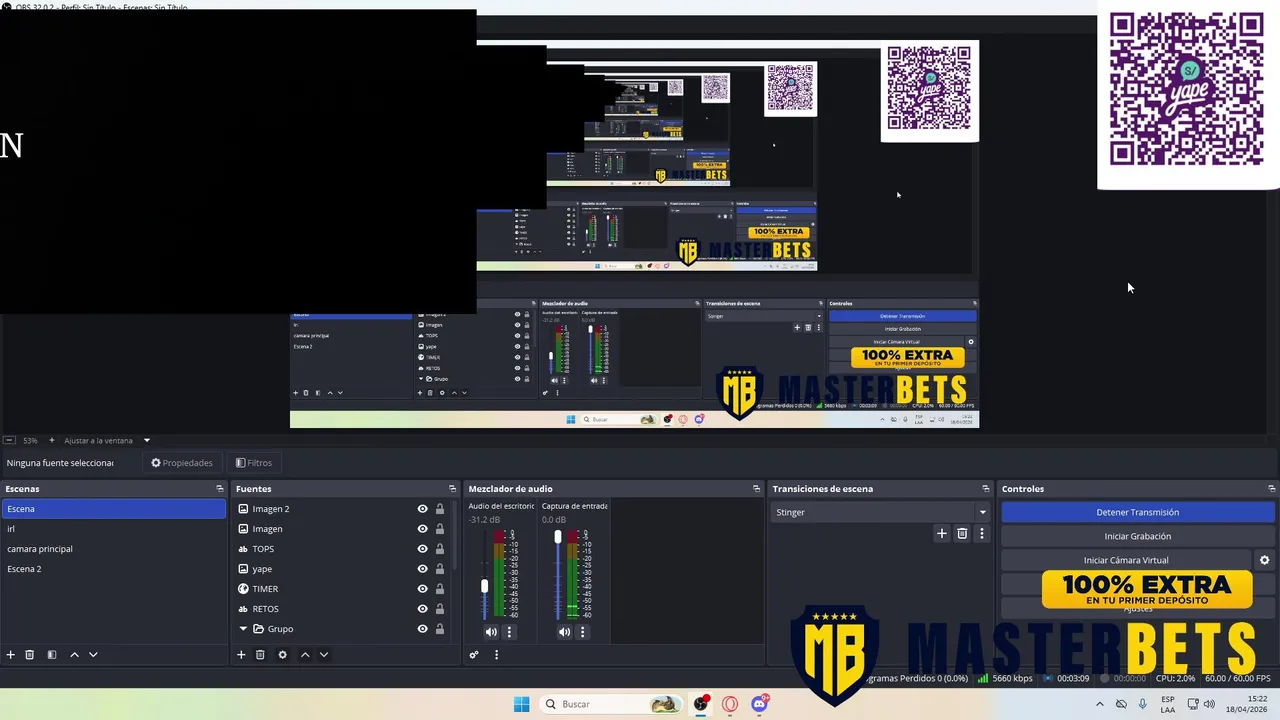Viewport: 1280px width, 720px height.
Task: Switch to camara principal scene
Action: point(114,549)
